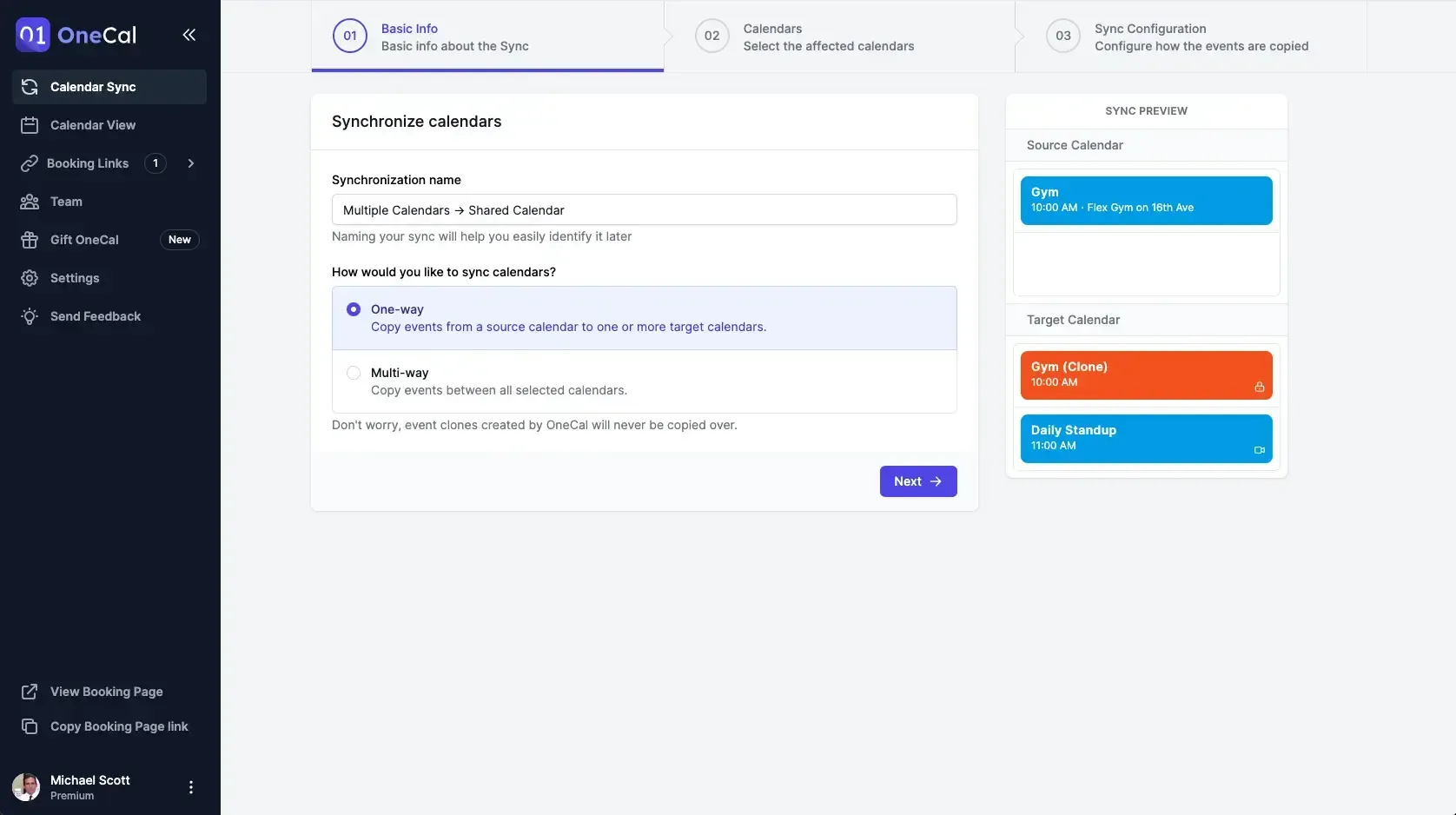Click the OneCal logo
The image size is (1456, 815).
tap(76, 35)
